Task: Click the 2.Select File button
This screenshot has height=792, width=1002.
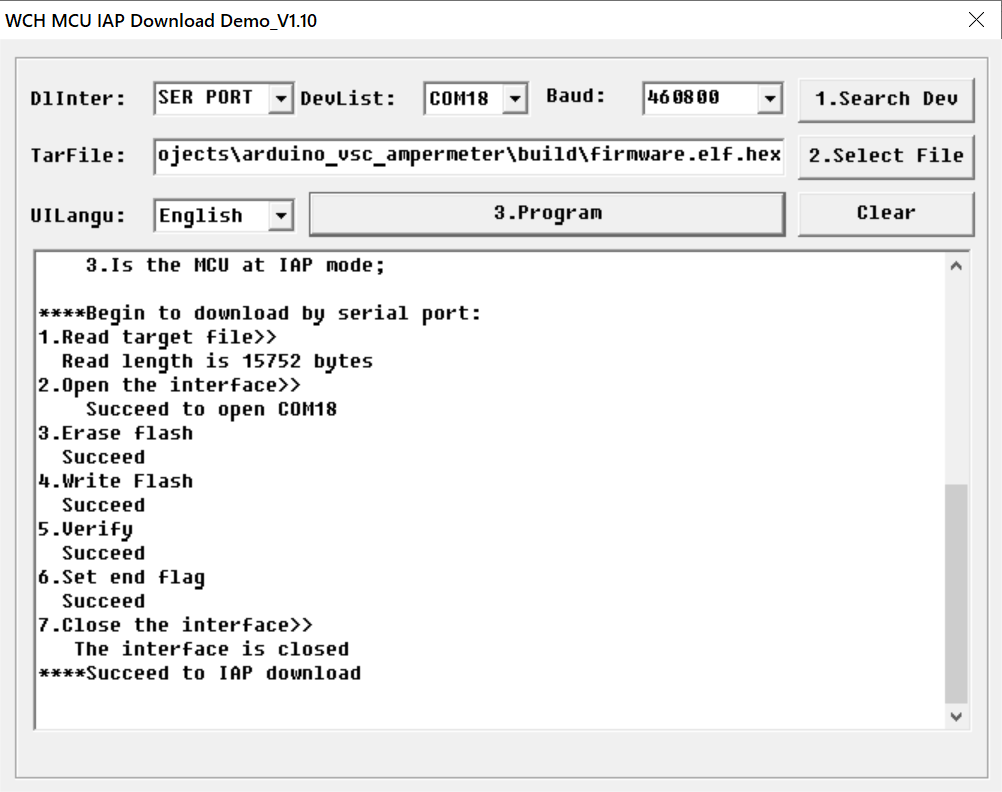Action: [886, 157]
